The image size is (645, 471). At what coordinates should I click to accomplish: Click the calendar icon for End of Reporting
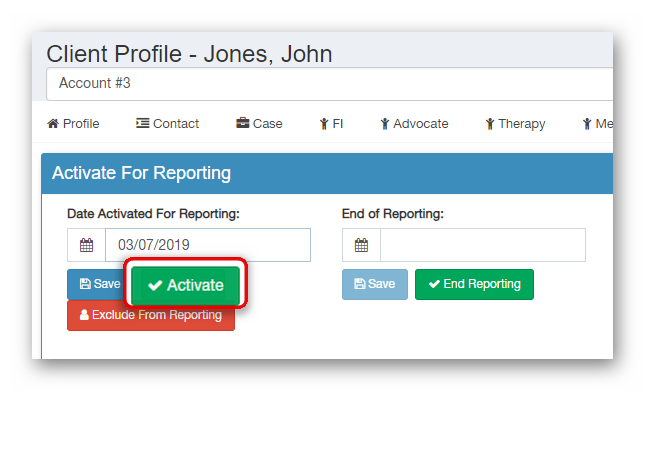[x=361, y=245]
